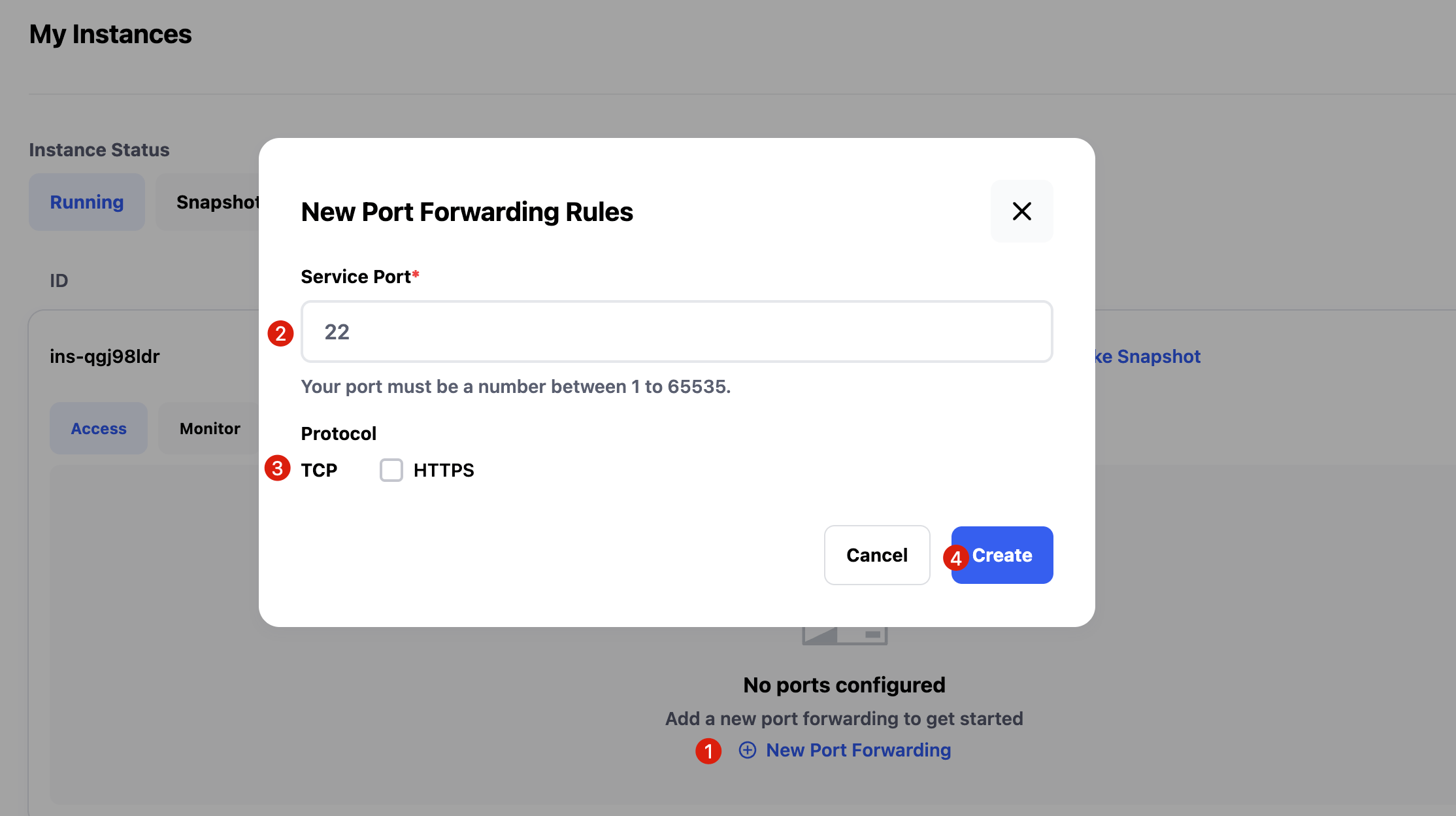Close the New Port Forwarding Rules dialog
1456x816 pixels.
1021,211
